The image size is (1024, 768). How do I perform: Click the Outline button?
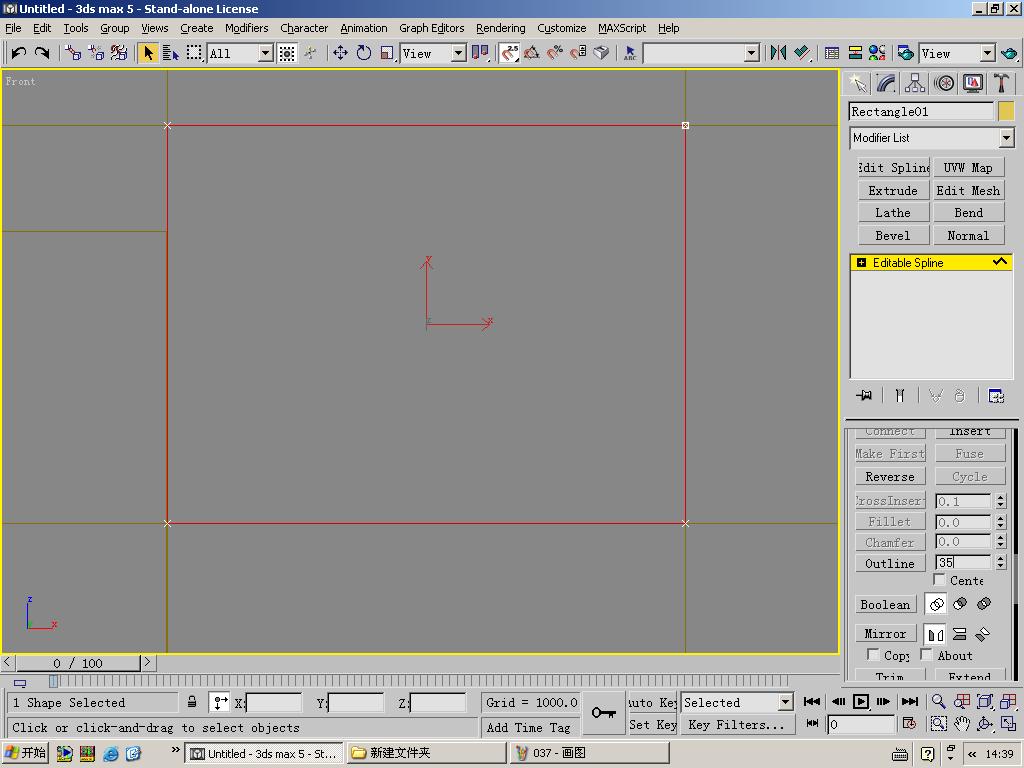(x=890, y=563)
